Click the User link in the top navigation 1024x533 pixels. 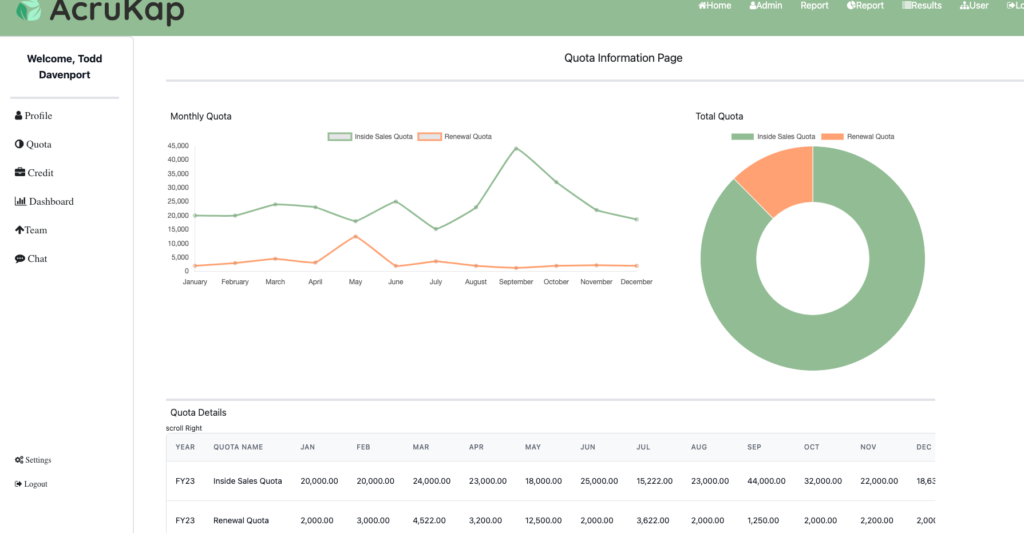click(x=974, y=6)
